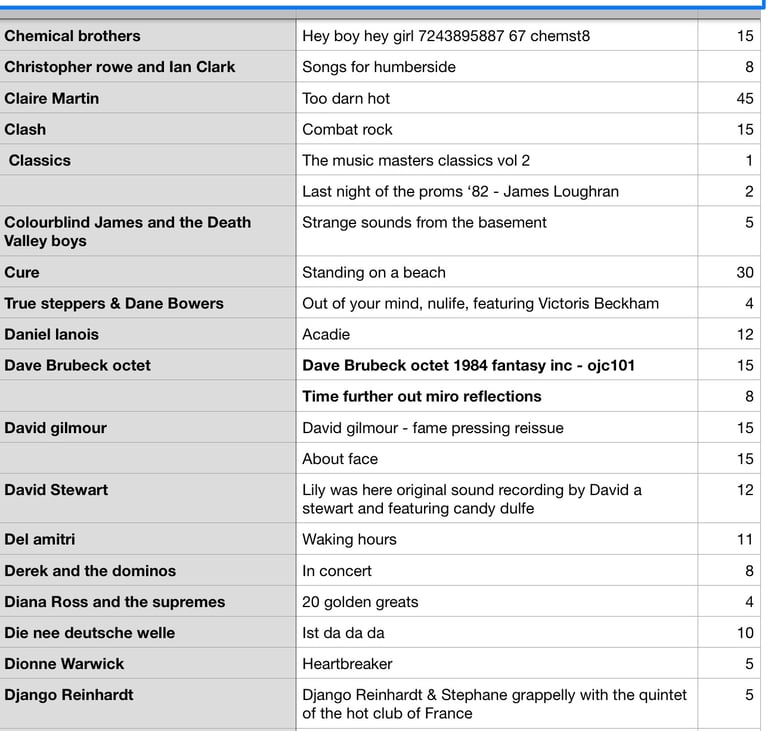This screenshot has height=731, width=768.
Task: Select the 'Classics' cell
Action: pos(147,160)
